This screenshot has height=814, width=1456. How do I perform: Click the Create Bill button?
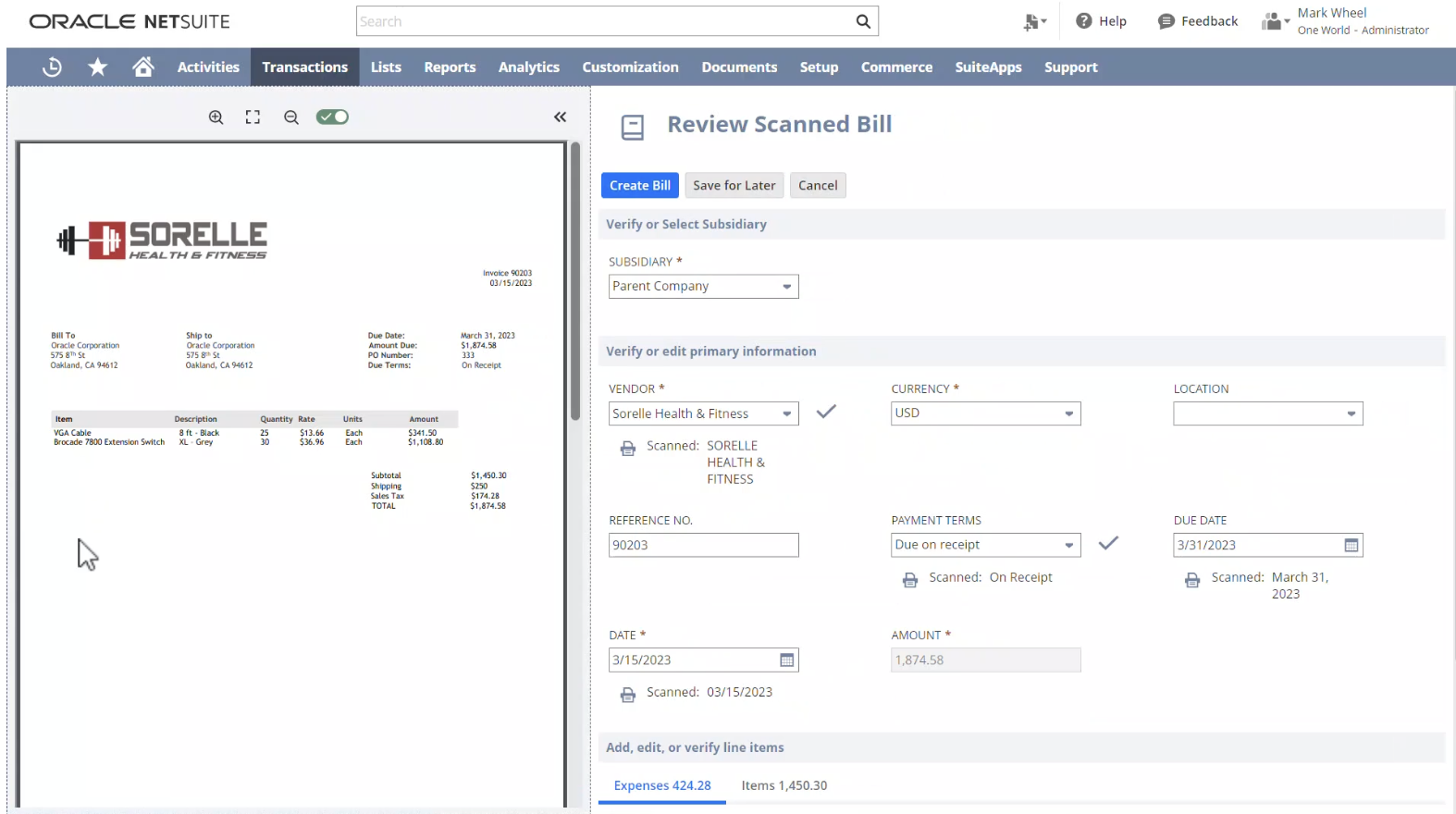pyautogui.click(x=640, y=185)
